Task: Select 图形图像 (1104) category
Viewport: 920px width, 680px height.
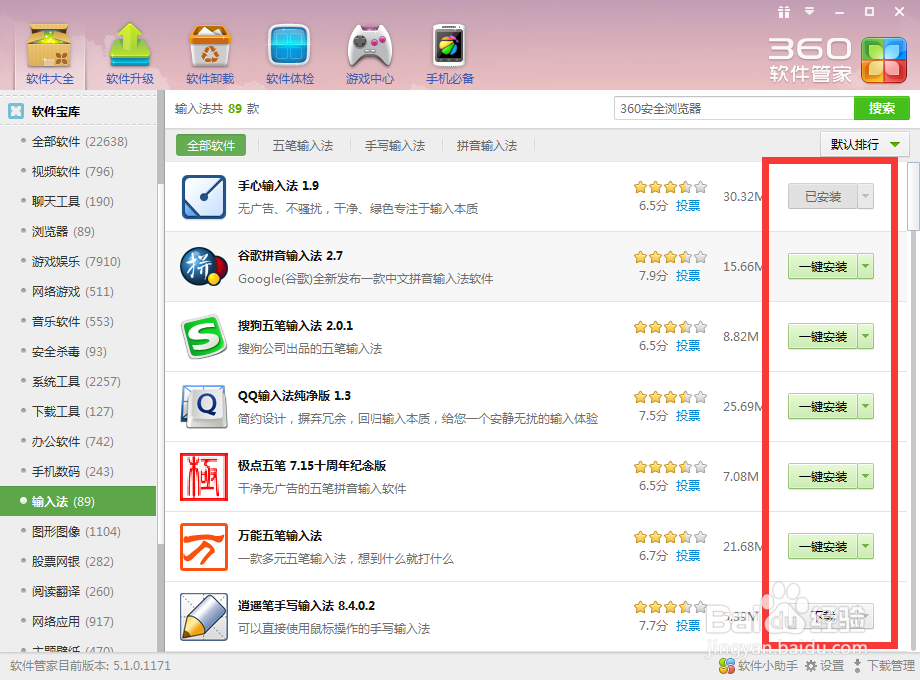Action: click(x=78, y=531)
